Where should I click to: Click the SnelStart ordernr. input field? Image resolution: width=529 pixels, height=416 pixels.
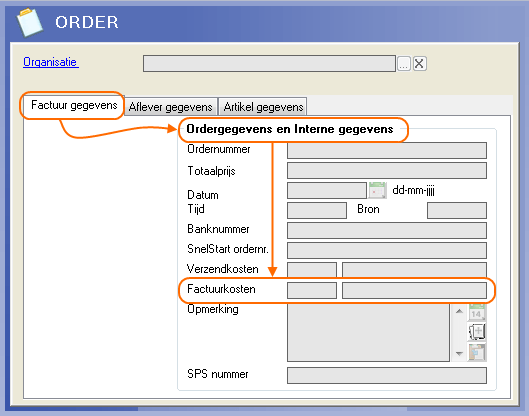(x=387, y=250)
